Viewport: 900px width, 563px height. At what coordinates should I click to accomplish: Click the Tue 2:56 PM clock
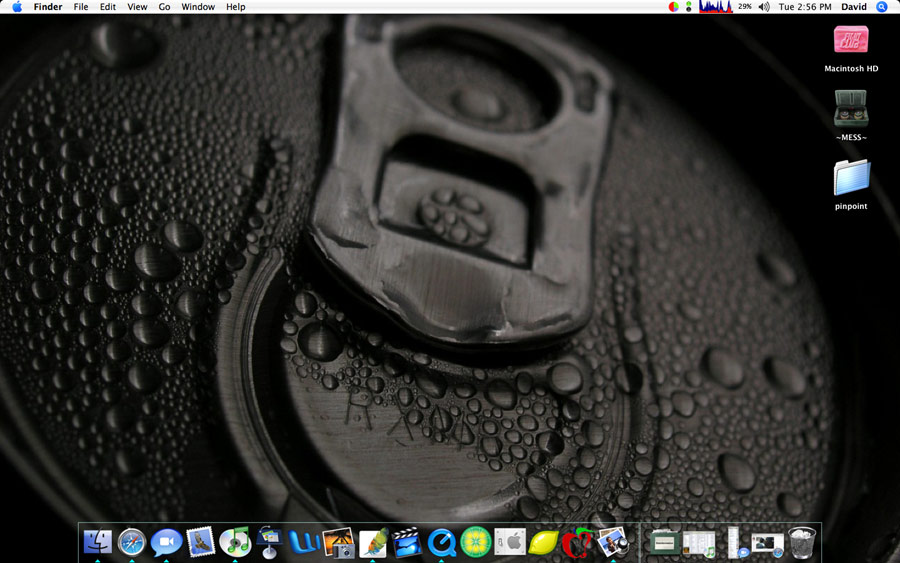805,7
